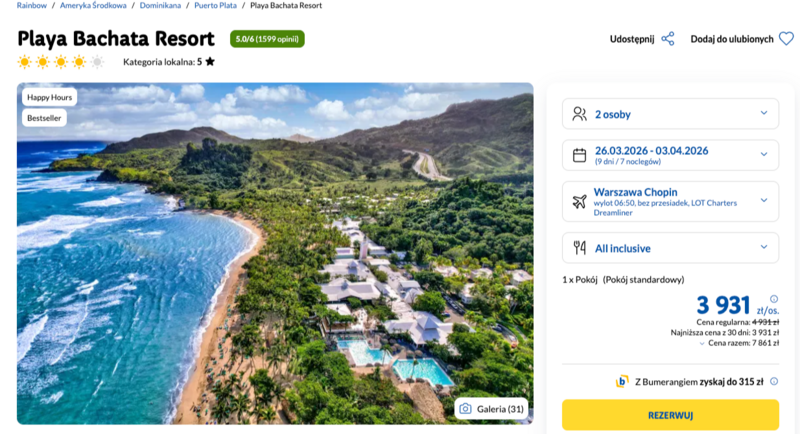Screen dimensions: 800x434
Task: Expand the 2 osoby travelers dropdown
Action: click(764, 114)
